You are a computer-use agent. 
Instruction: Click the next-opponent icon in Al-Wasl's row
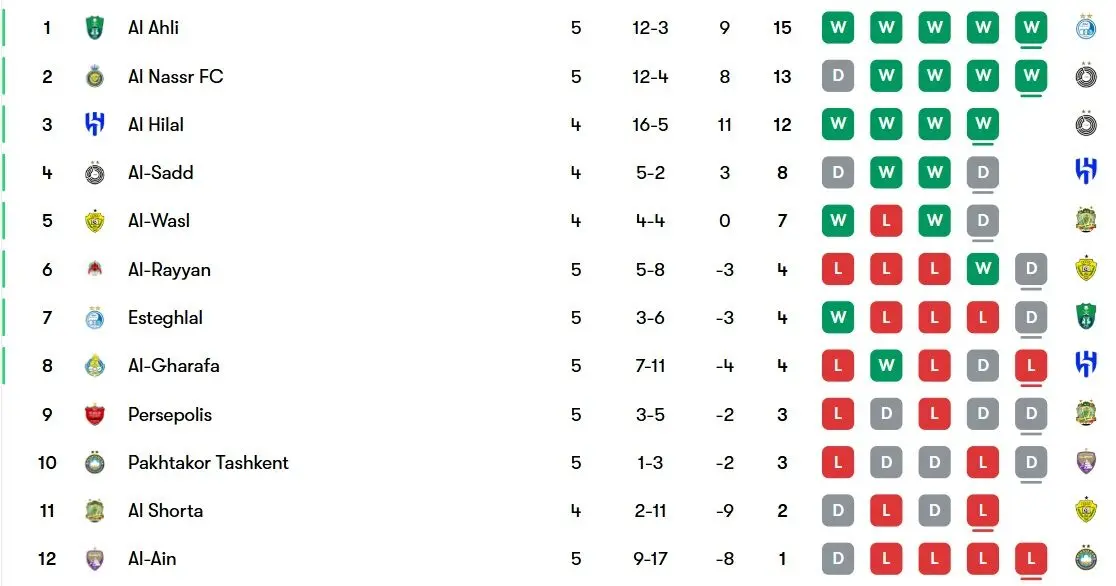coord(1085,221)
